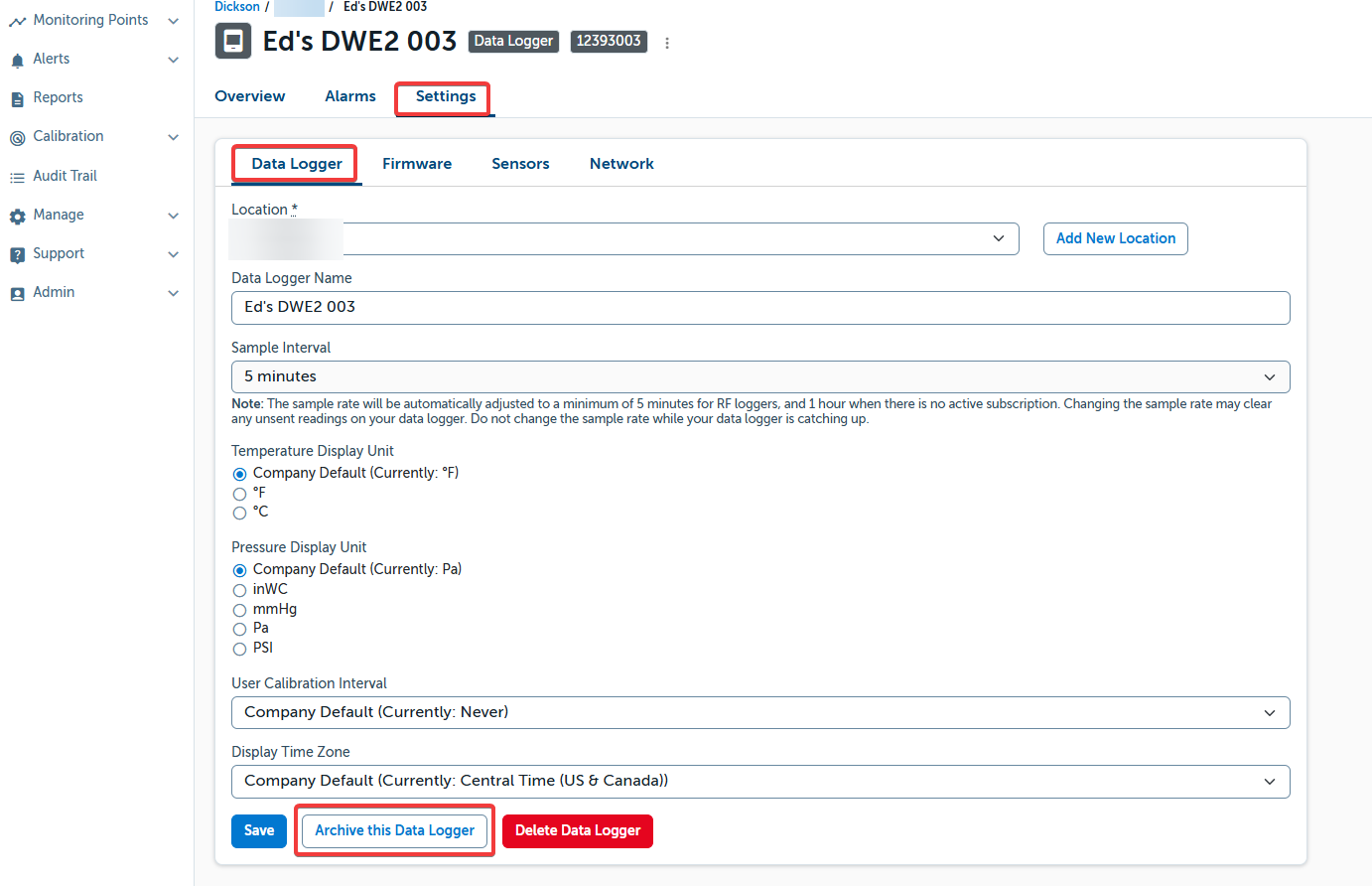The width and height of the screenshot is (1372, 886).
Task: Click the Monitoring Points chart icon
Action: [x=17, y=21]
